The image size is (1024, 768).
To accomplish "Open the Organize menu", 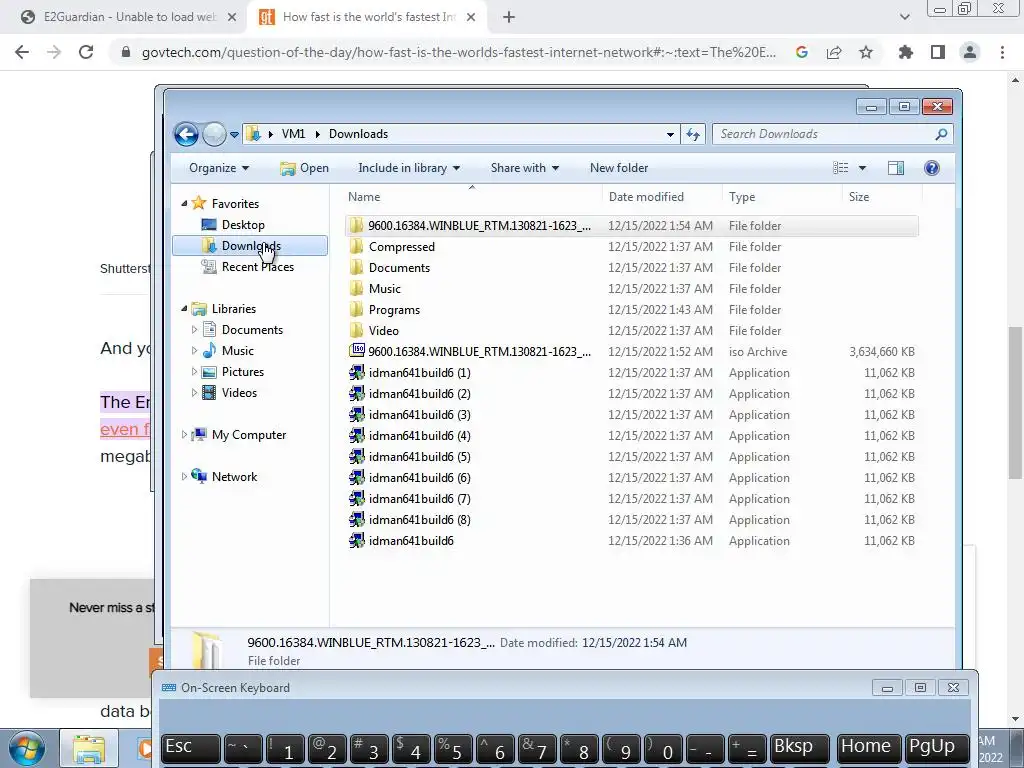I will click(x=219, y=168).
